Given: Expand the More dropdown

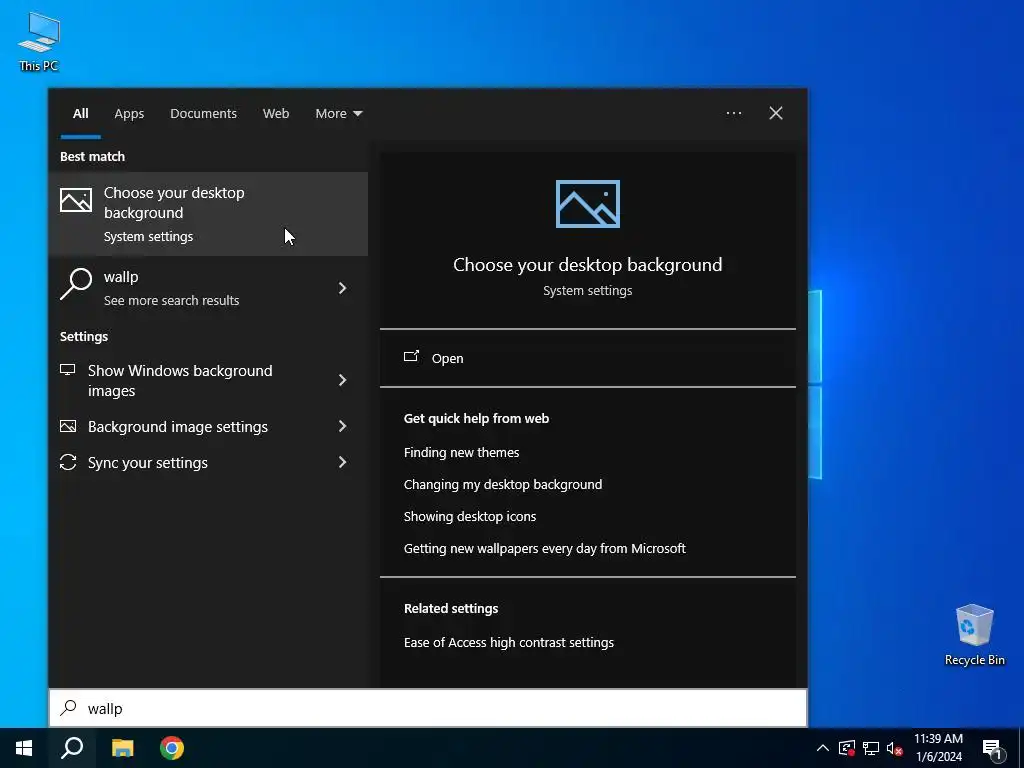Looking at the screenshot, I should point(338,114).
